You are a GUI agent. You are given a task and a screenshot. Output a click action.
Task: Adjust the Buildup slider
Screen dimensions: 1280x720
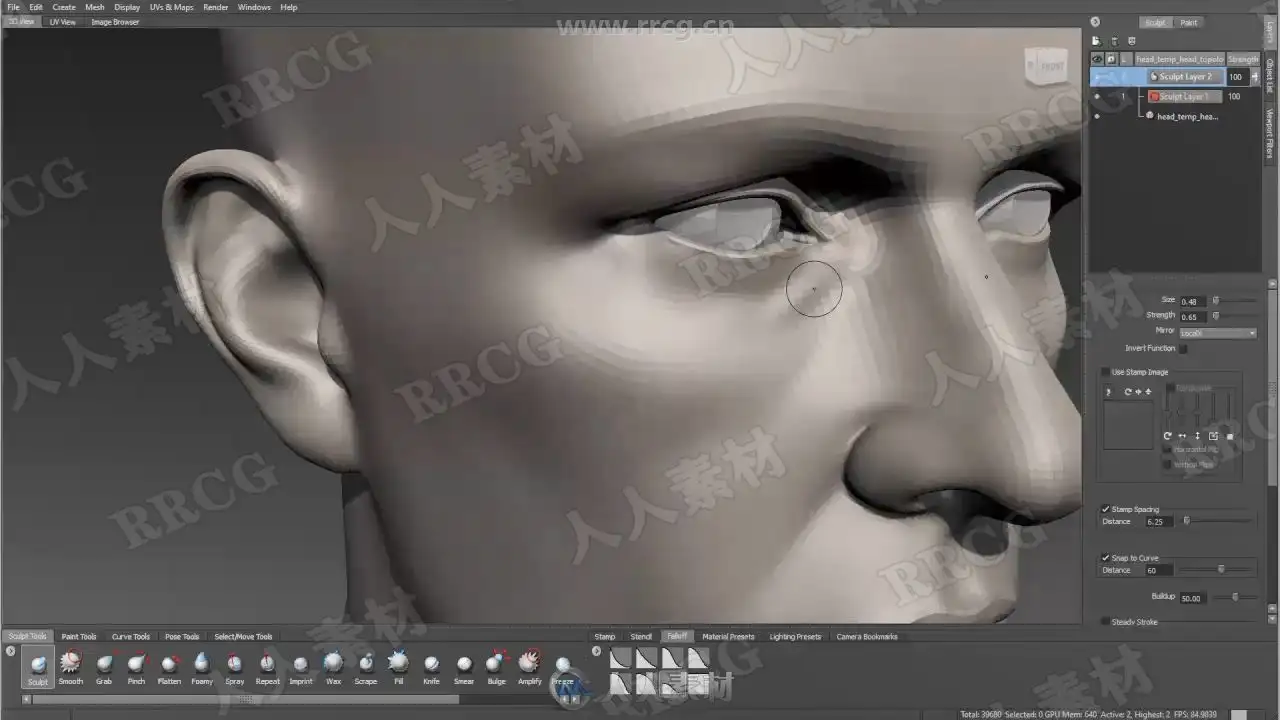point(1234,597)
